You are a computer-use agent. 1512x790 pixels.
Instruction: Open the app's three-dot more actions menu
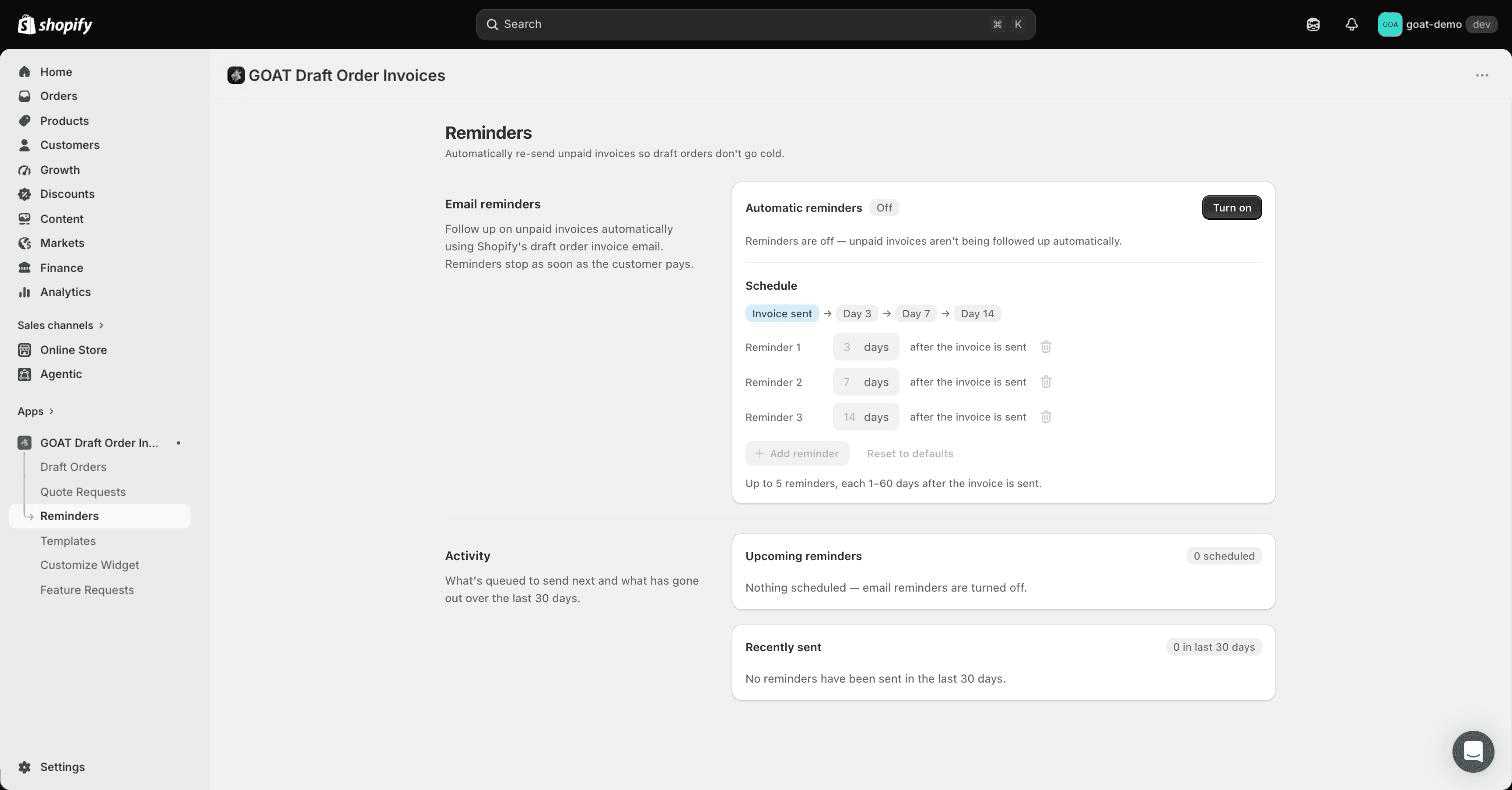point(1482,75)
